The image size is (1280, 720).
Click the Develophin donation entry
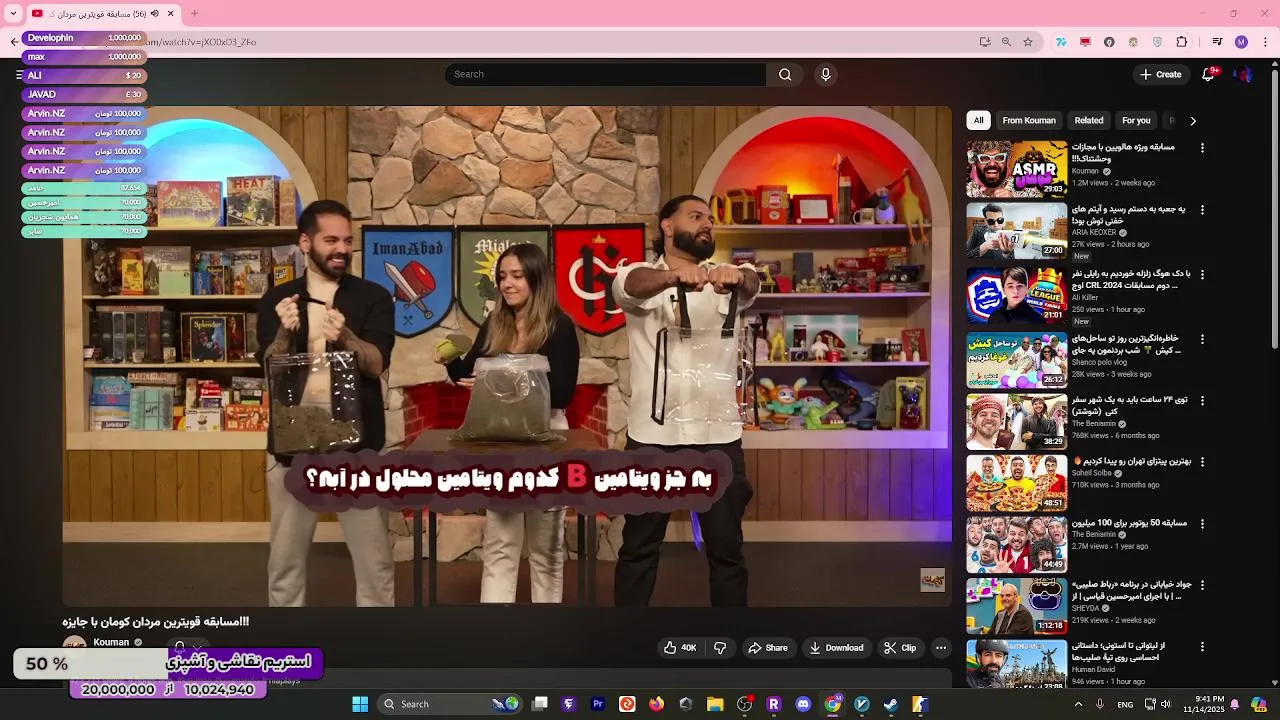pyautogui.click(x=84, y=38)
